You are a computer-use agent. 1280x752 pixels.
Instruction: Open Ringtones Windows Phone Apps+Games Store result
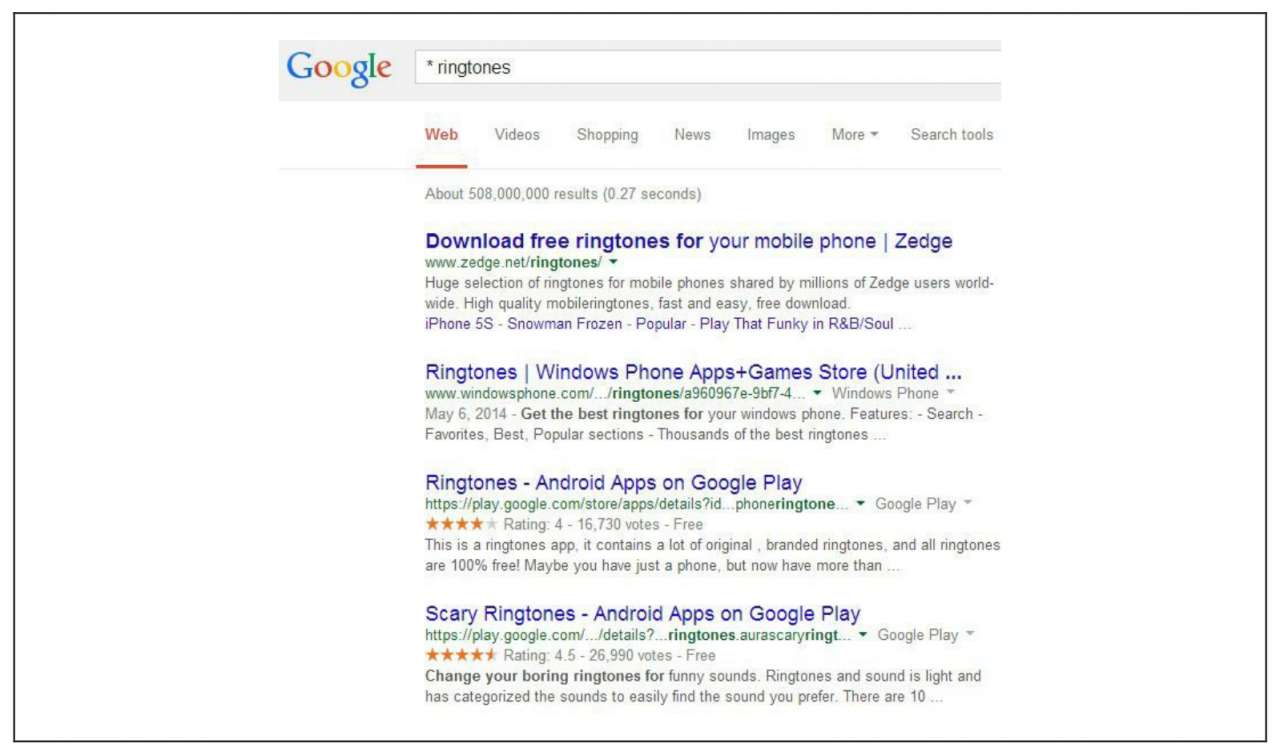(x=693, y=373)
